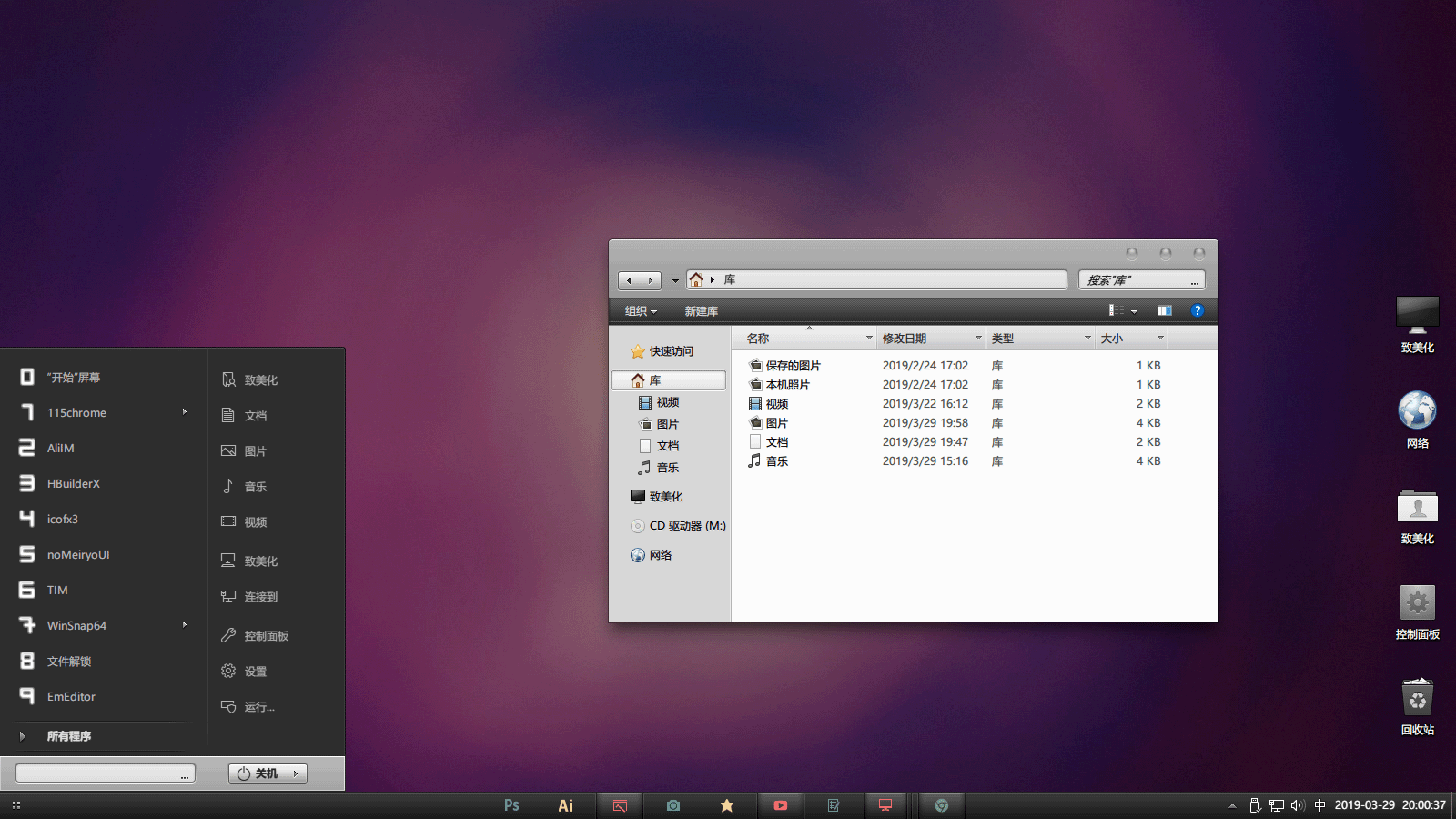
Task: Open the view options dropdown arrow
Action: [x=1134, y=311]
